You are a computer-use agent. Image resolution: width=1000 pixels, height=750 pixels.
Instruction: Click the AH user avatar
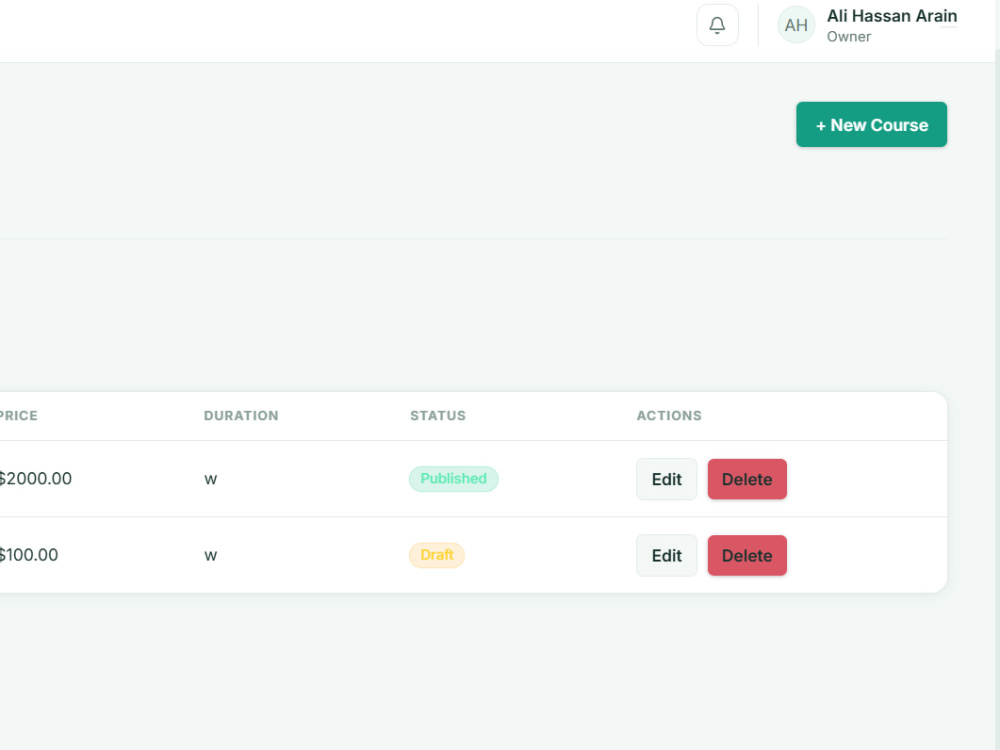tap(796, 25)
